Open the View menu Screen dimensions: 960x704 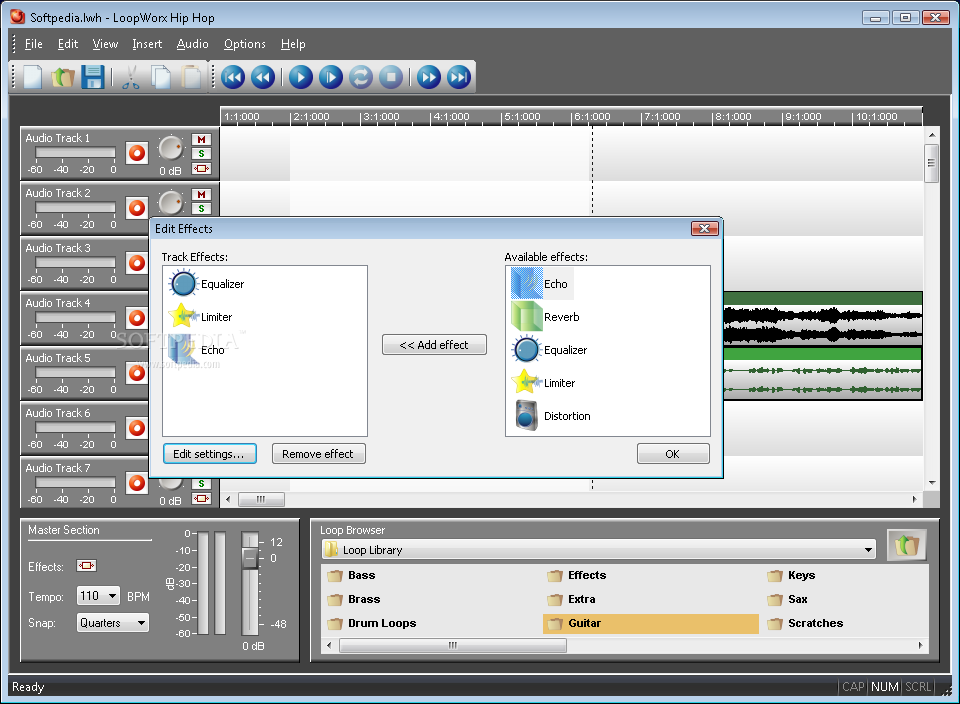click(x=105, y=44)
